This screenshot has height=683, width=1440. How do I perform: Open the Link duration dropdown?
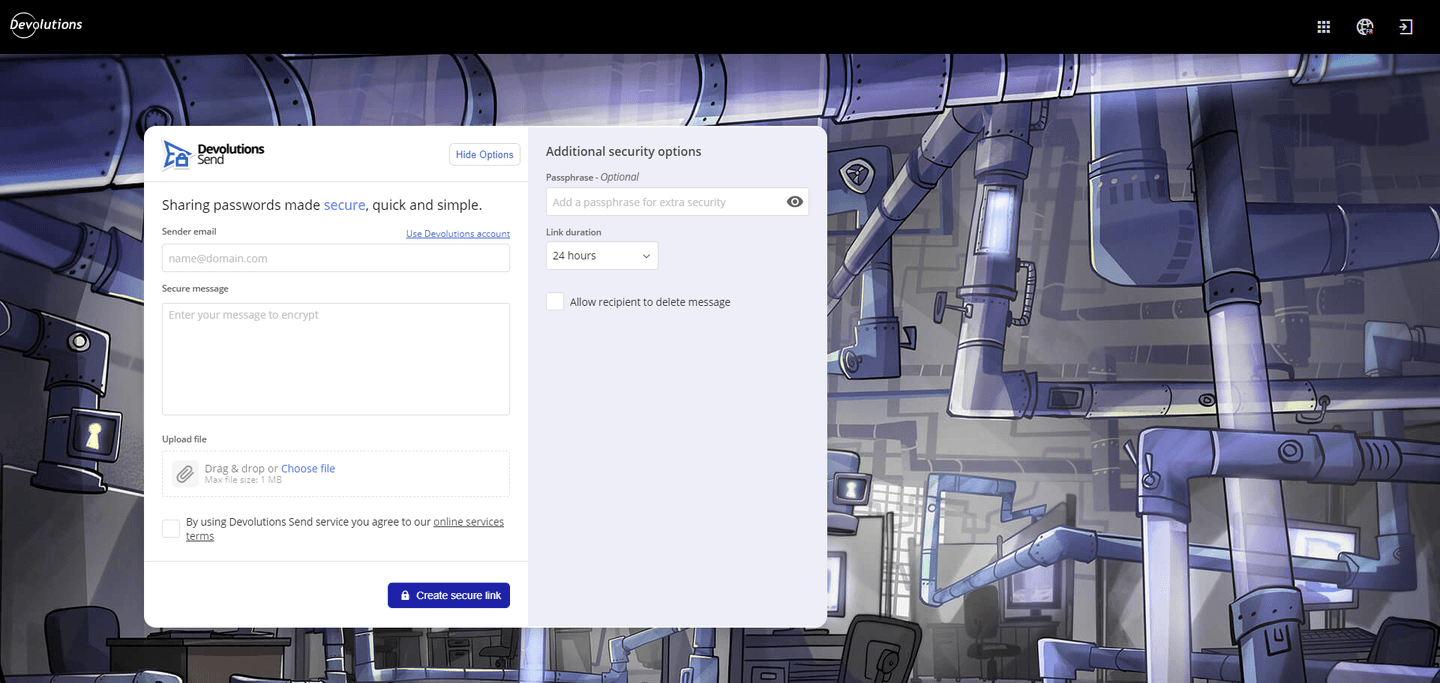[602, 256]
